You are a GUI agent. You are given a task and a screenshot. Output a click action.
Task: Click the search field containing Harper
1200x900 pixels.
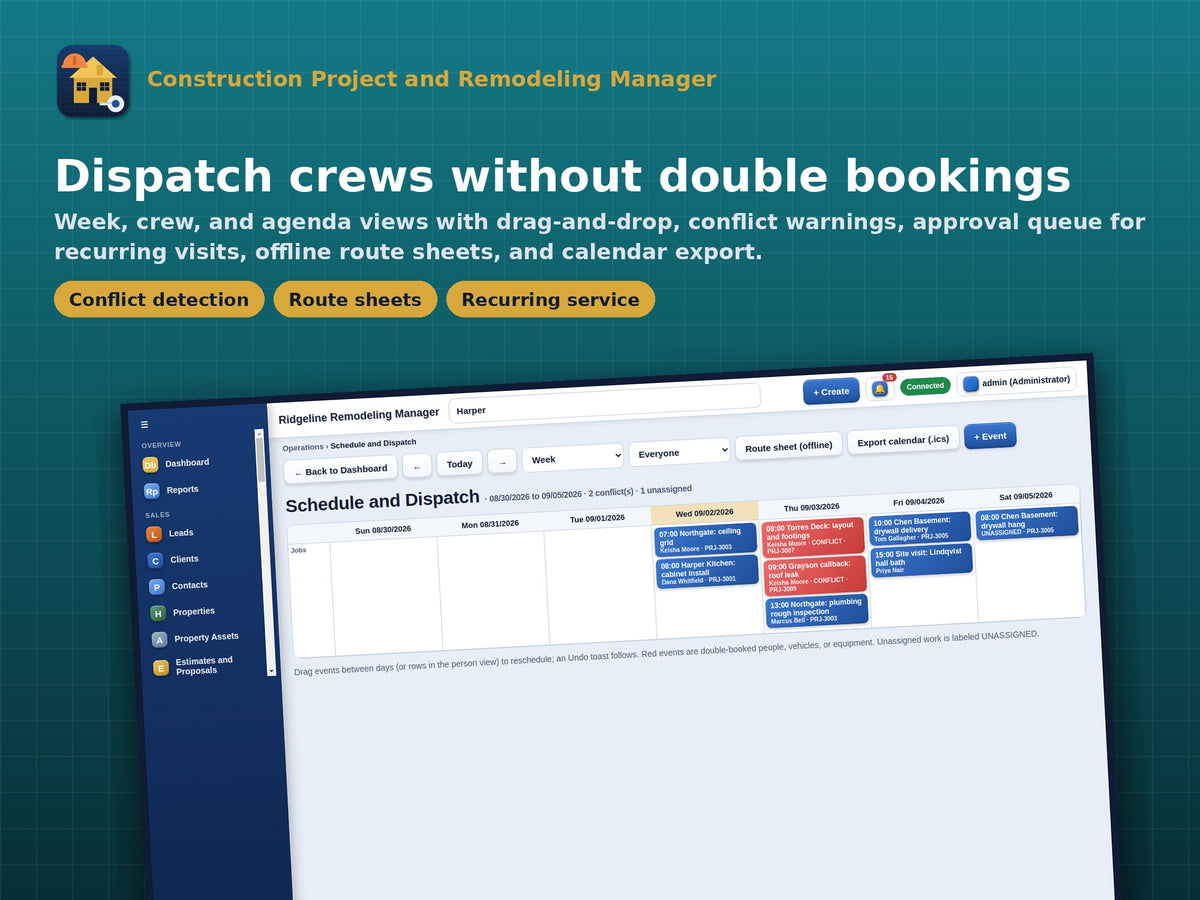605,402
